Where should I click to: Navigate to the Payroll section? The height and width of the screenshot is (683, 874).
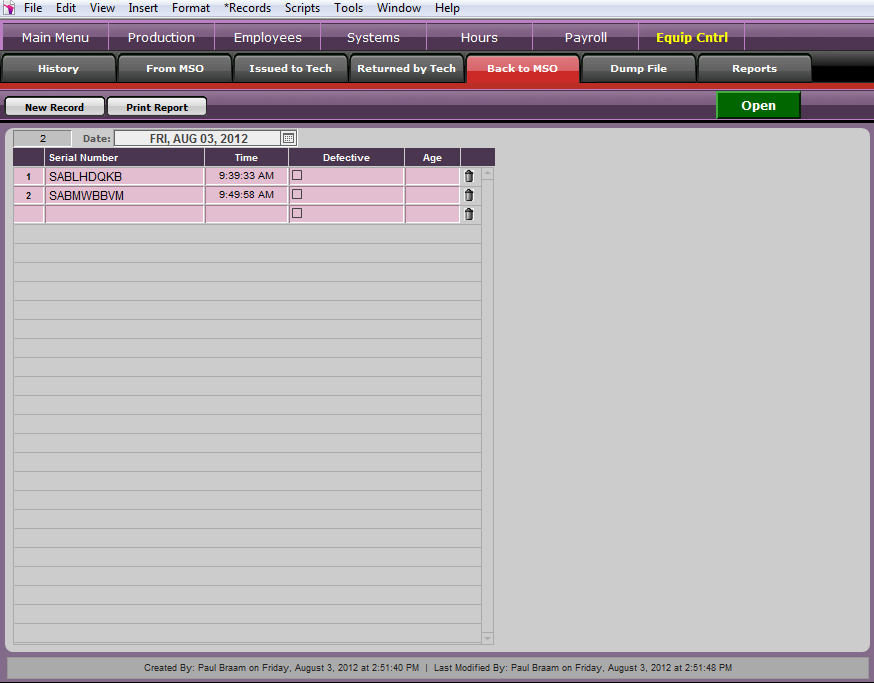[x=585, y=38]
